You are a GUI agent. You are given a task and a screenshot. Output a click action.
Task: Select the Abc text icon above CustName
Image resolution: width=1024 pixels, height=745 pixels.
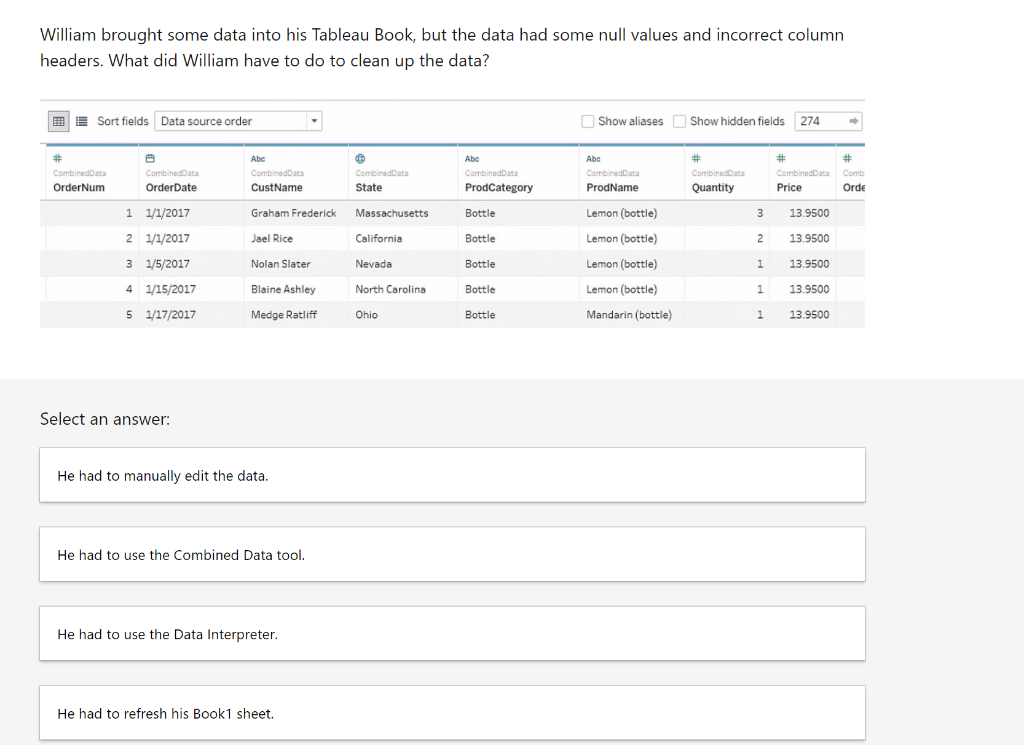(255, 158)
